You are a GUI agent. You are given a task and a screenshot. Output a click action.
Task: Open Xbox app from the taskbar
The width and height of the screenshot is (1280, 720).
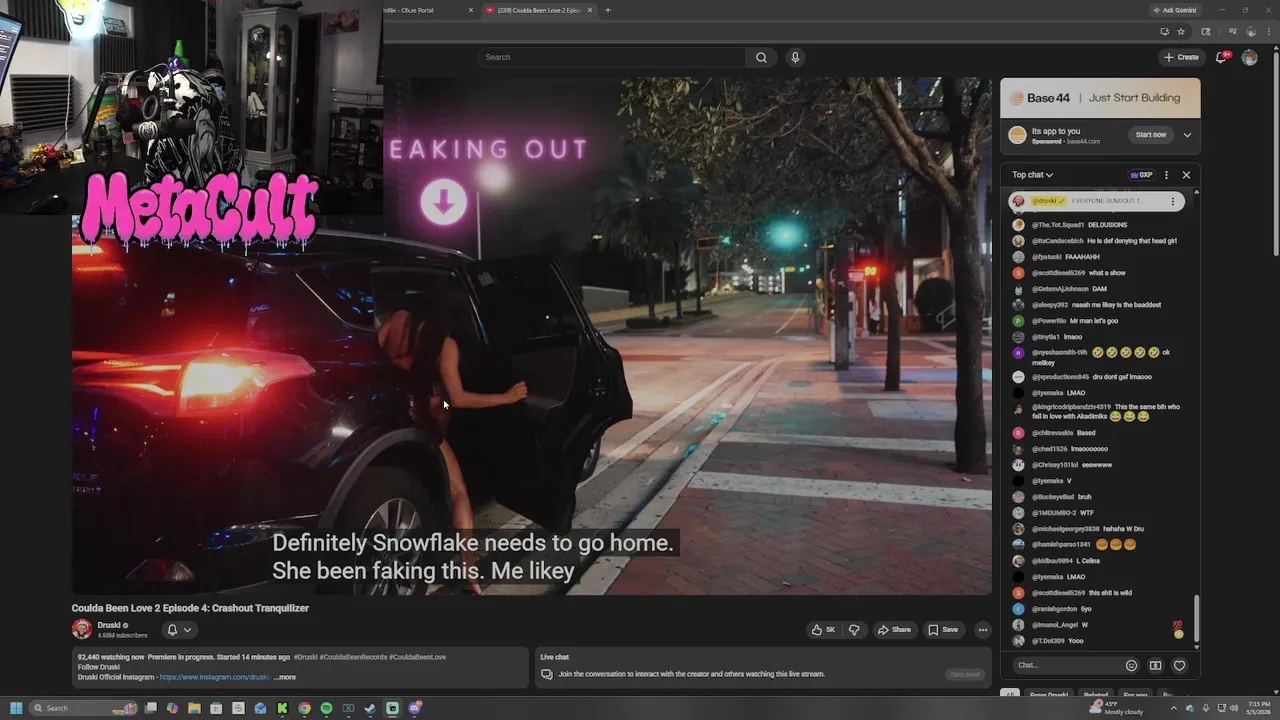[x=348, y=708]
